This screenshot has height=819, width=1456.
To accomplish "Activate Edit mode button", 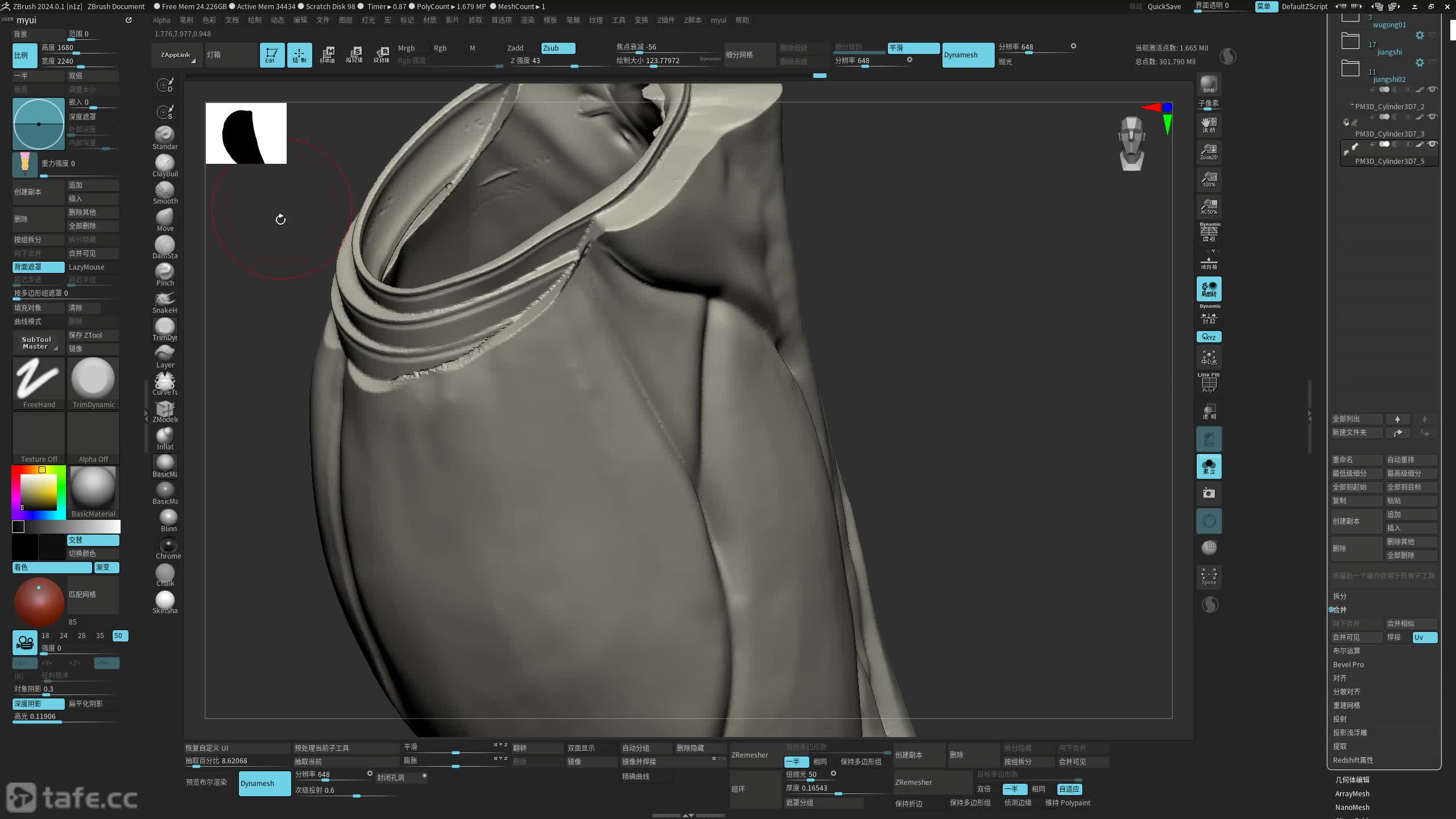I will click(272, 55).
